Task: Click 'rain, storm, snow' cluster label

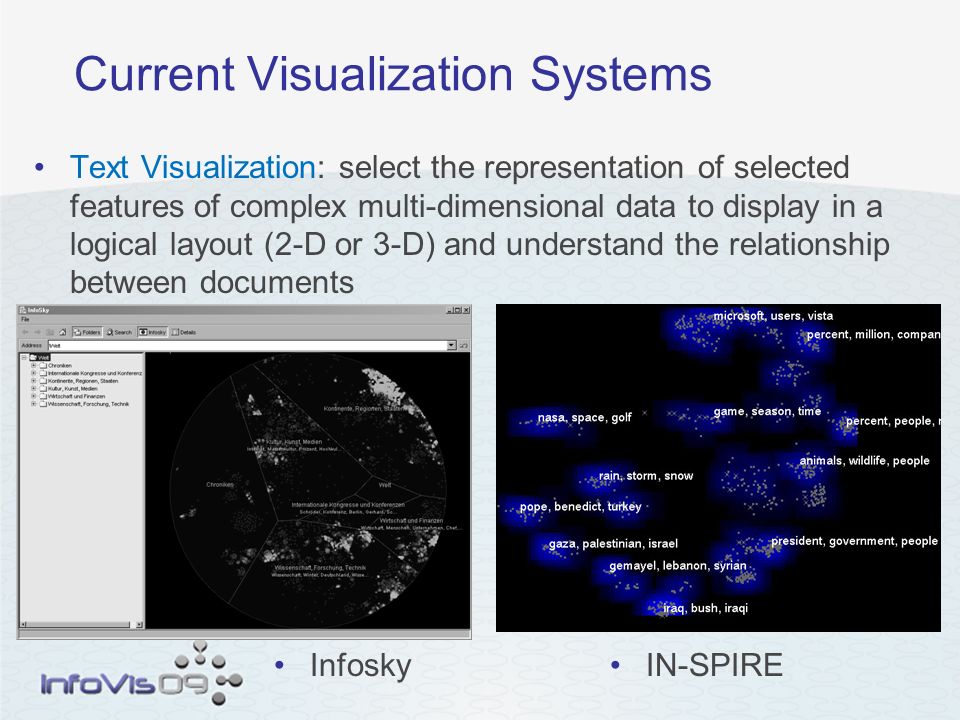Action: pyautogui.click(x=646, y=476)
